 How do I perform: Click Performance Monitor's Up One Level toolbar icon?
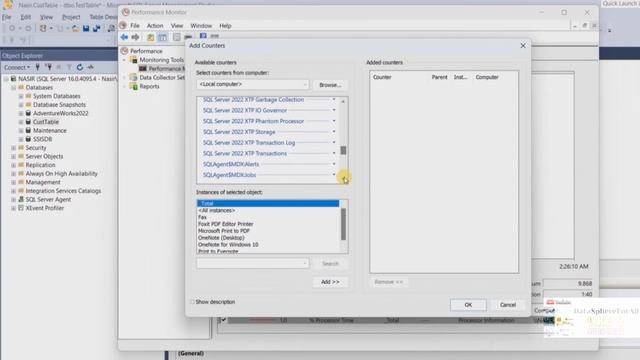pos(150,37)
